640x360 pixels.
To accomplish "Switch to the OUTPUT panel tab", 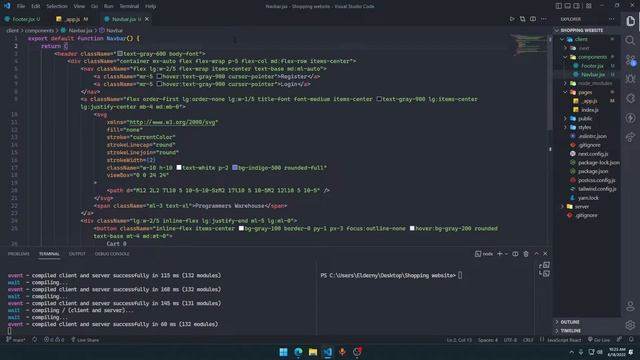I will [x=77, y=254].
